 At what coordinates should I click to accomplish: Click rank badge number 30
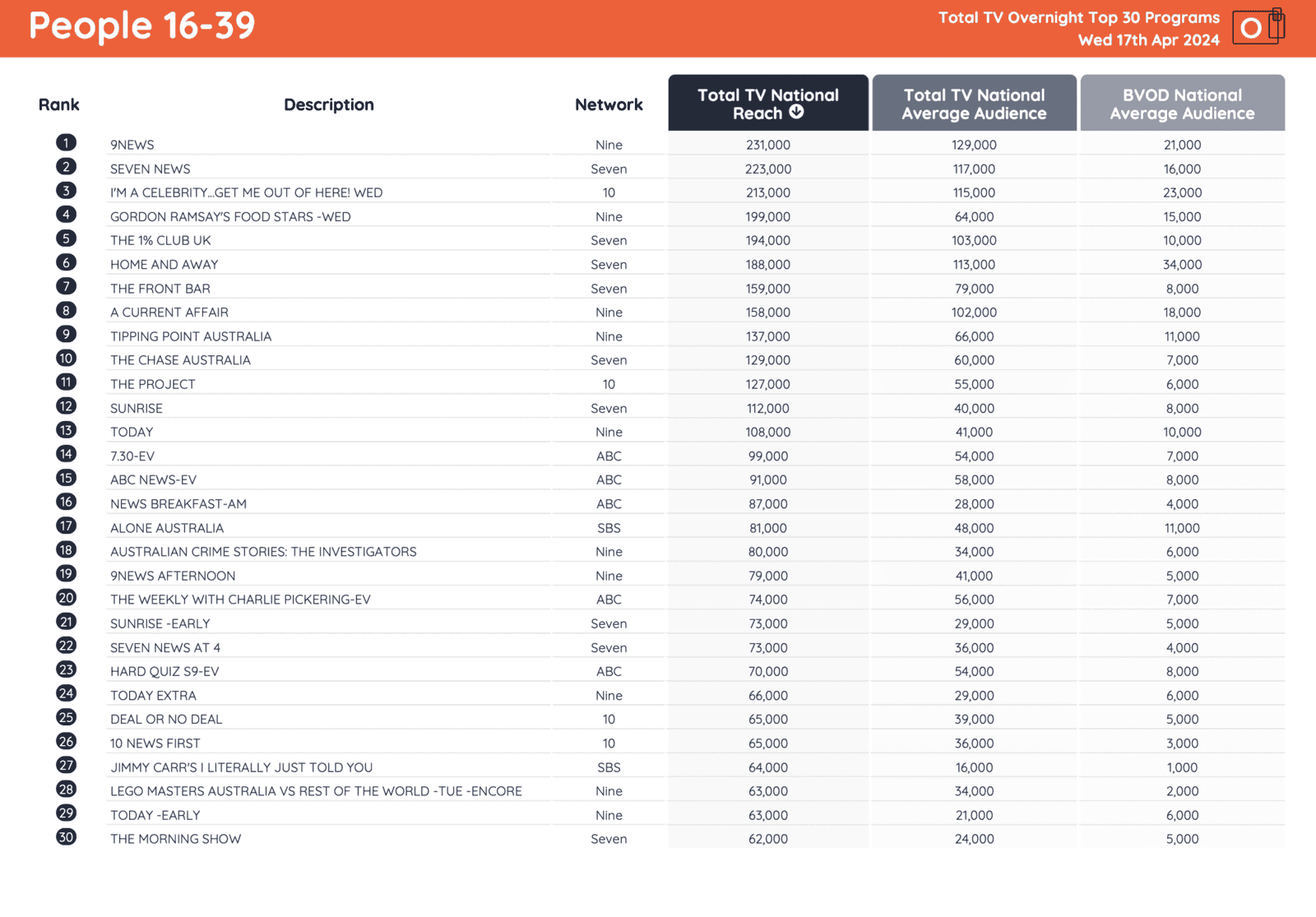pos(67,837)
